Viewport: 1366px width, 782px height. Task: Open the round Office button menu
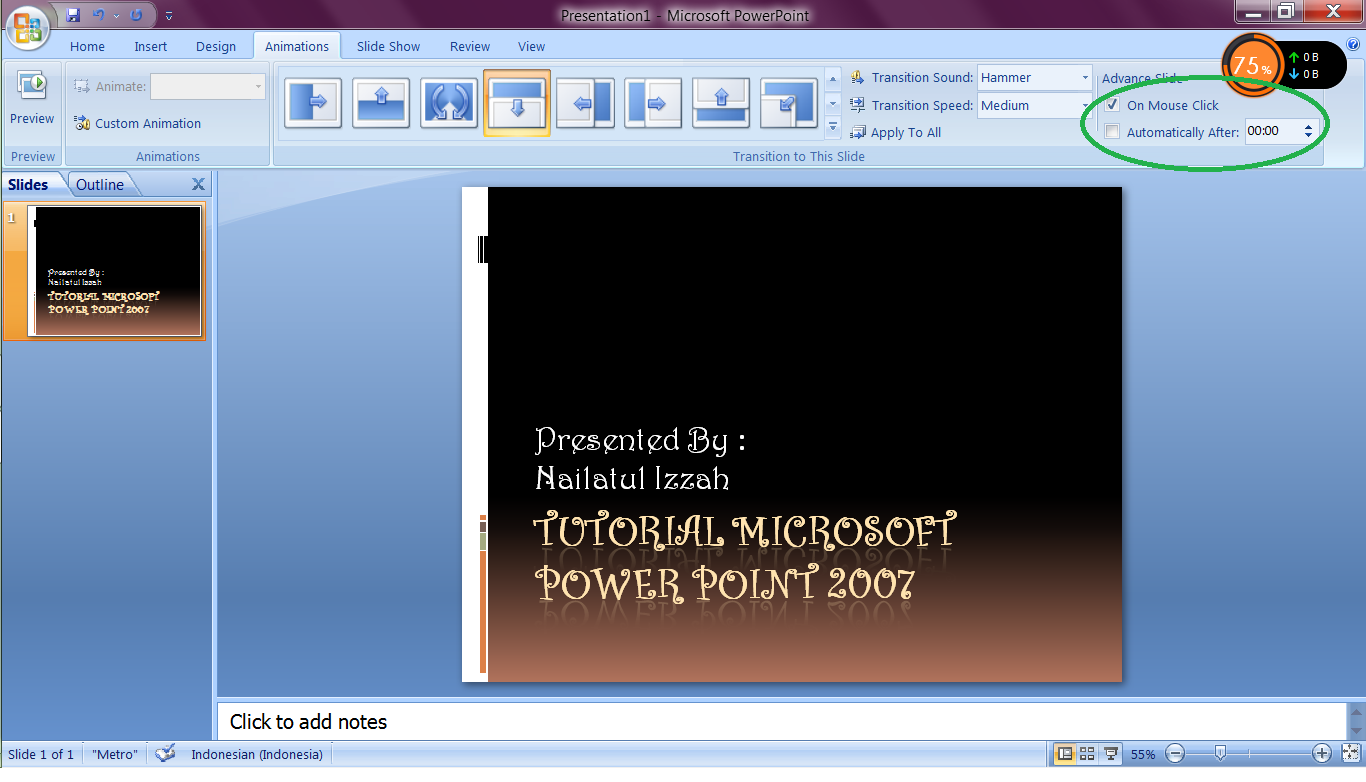(x=28, y=26)
